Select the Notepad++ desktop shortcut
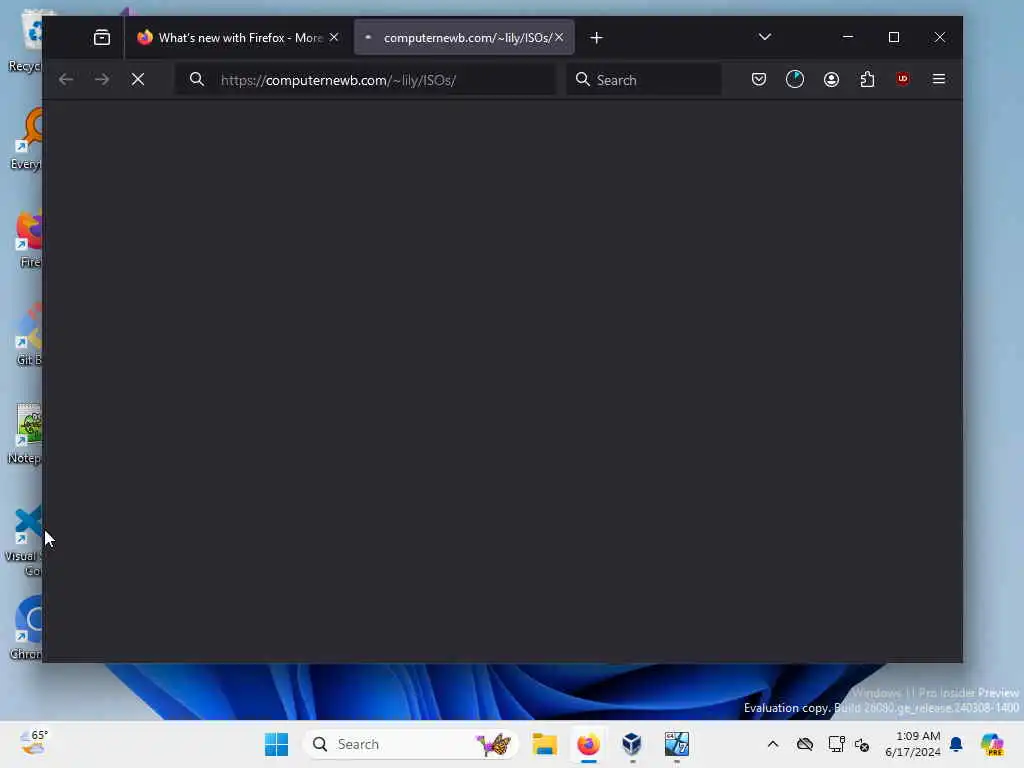1024x768 pixels. 26,434
